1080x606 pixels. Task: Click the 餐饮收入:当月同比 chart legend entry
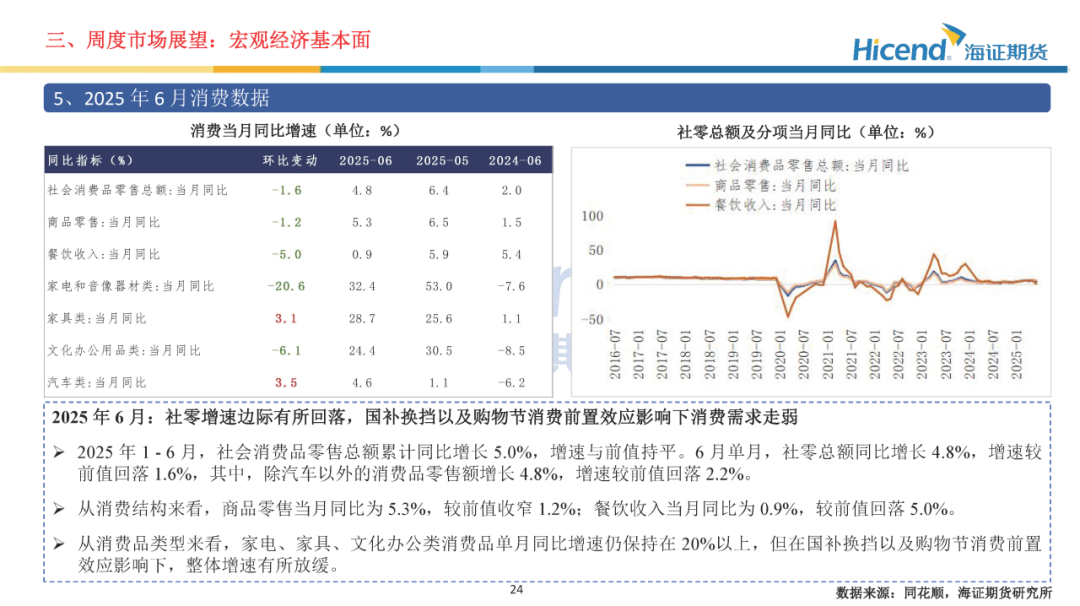761,205
